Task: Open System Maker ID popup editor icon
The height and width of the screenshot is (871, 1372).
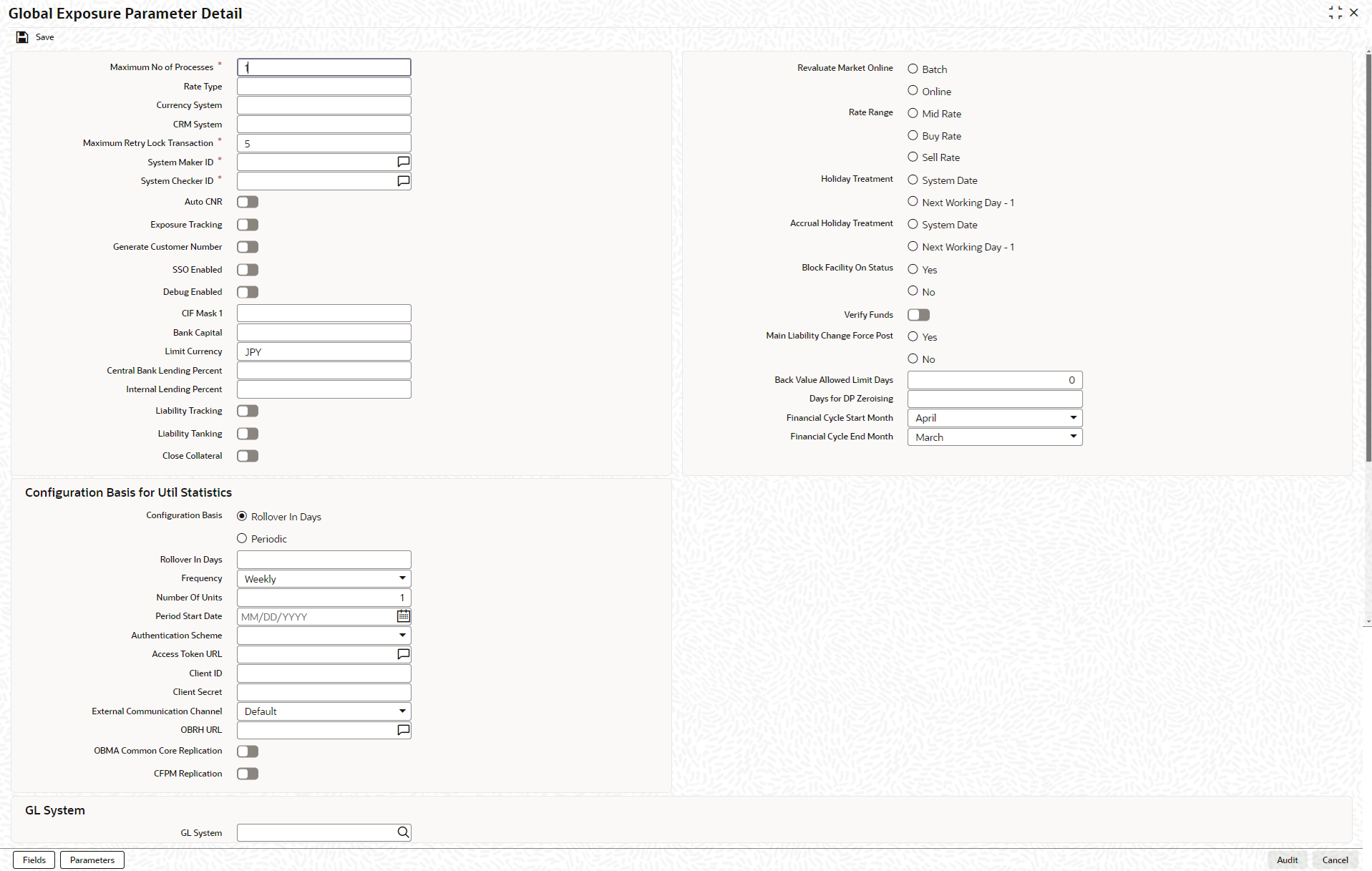Action: (x=404, y=162)
